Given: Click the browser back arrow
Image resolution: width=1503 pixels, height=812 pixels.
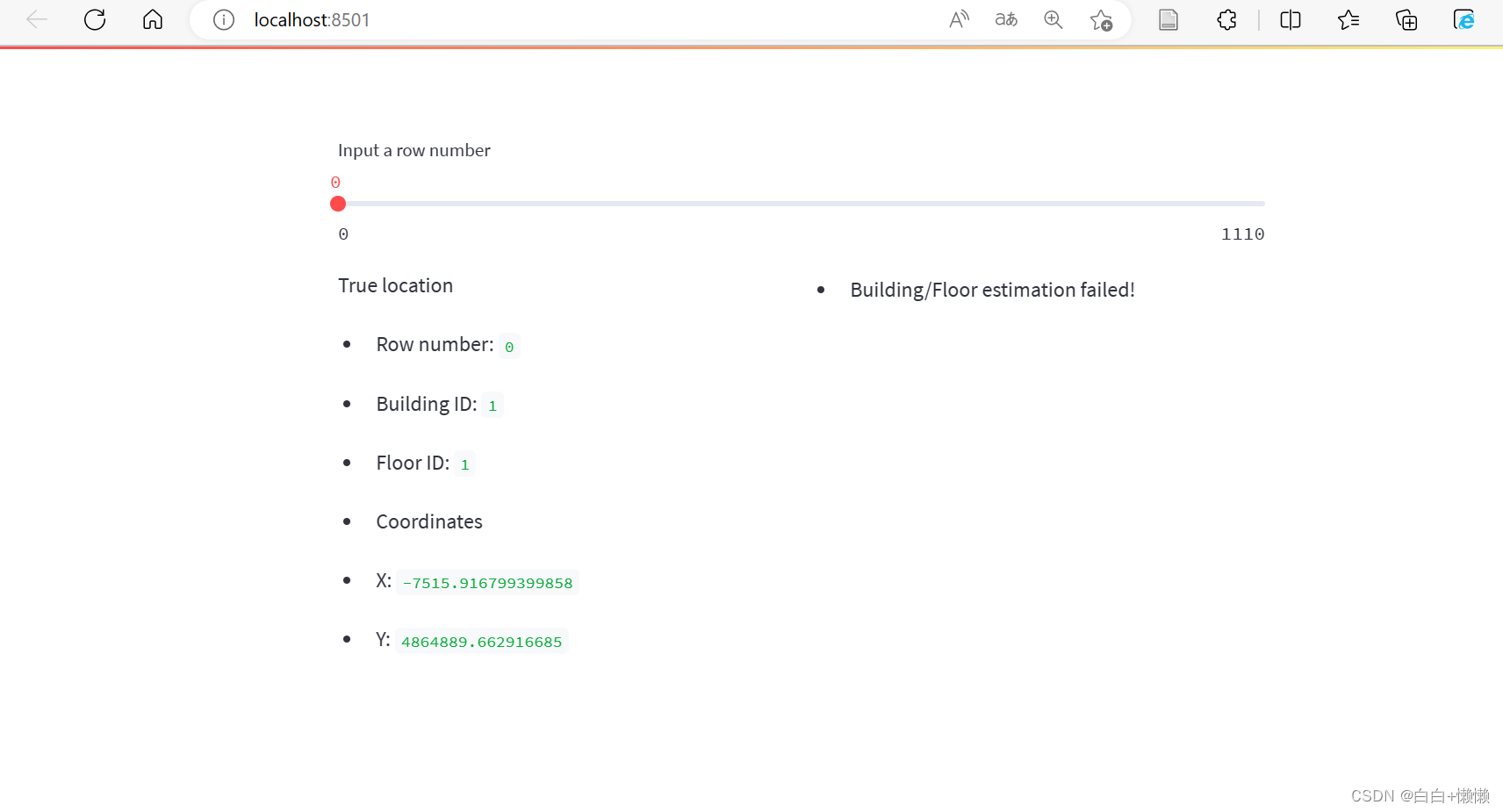Looking at the screenshot, I should click(x=37, y=19).
